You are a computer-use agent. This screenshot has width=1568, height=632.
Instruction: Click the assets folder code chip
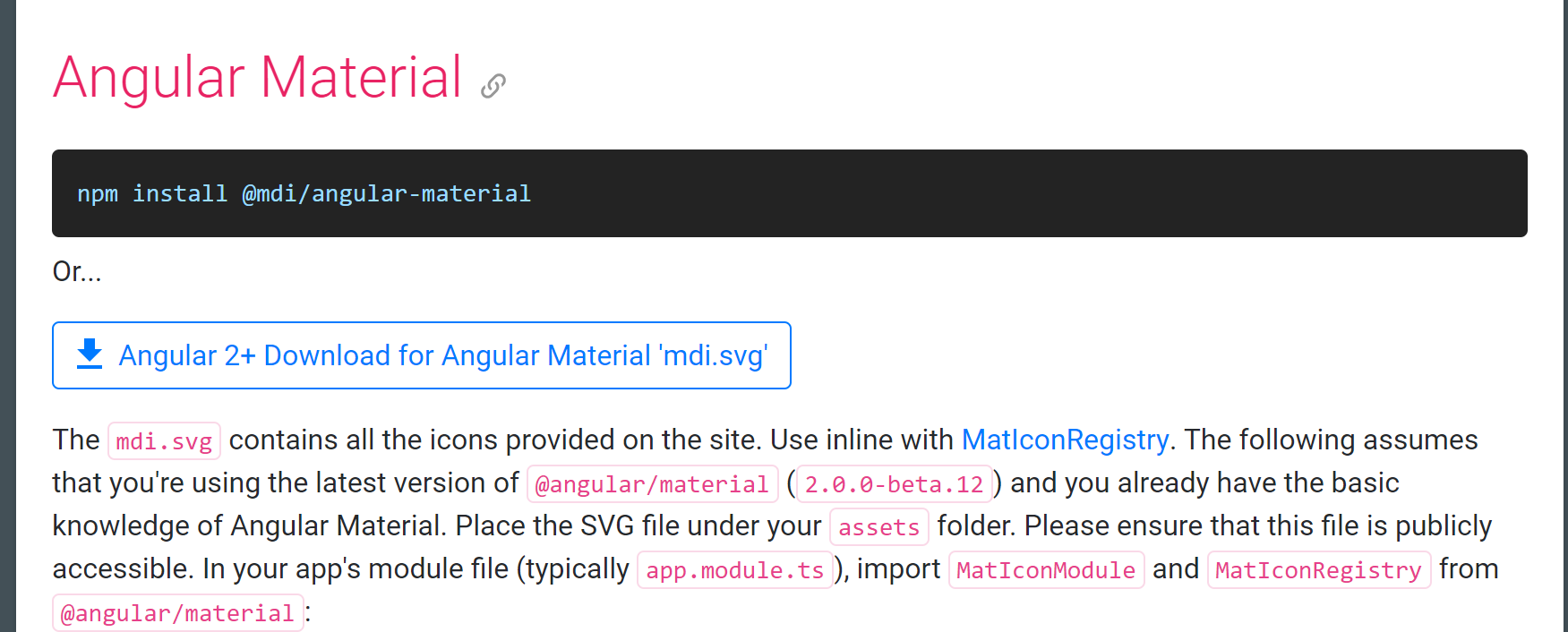tap(878, 527)
